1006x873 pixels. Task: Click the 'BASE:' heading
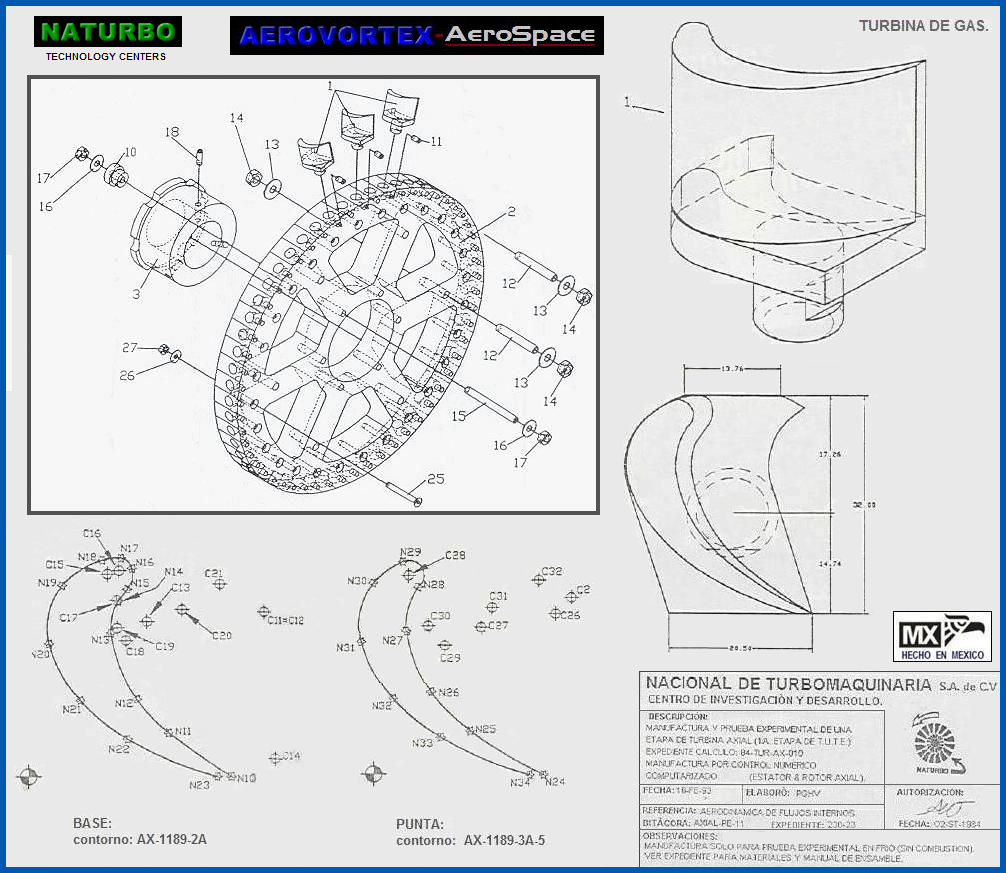point(92,823)
